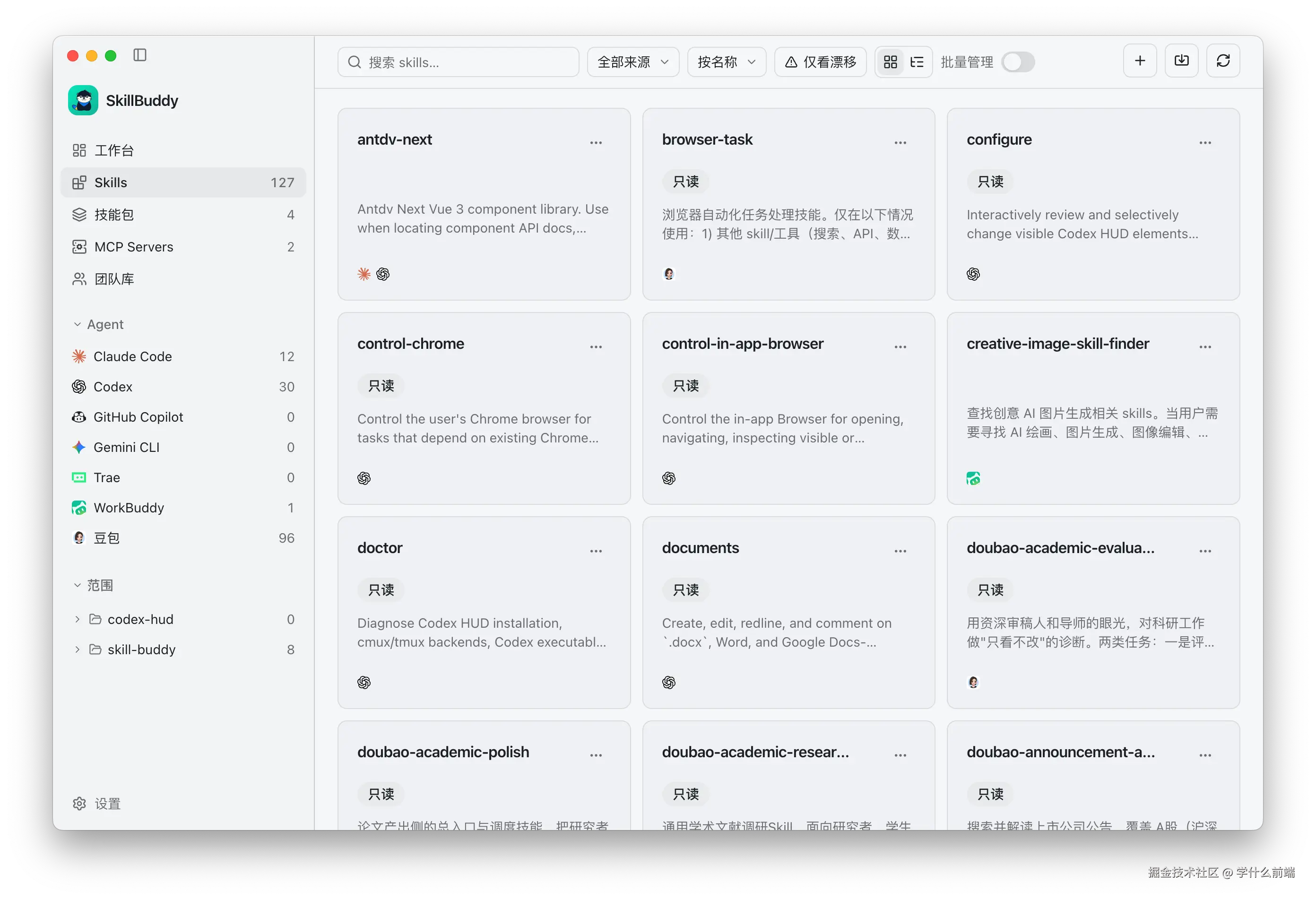Collapse the 范围 section
Viewport: 1316px width, 900px height.
[77, 585]
